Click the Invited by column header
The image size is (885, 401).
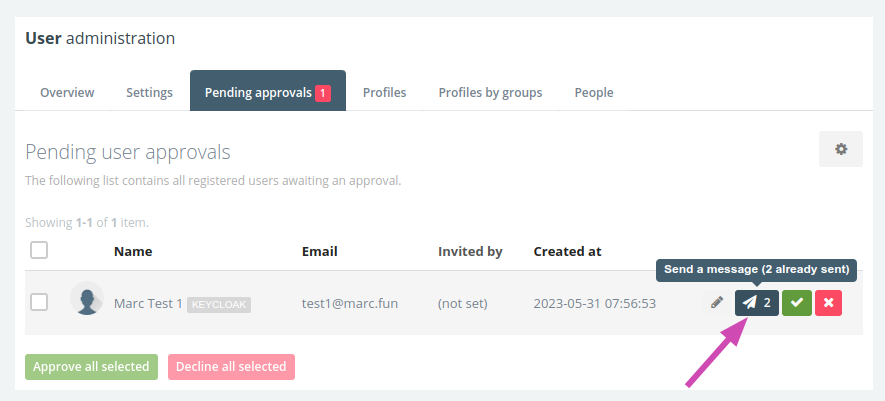coord(470,251)
